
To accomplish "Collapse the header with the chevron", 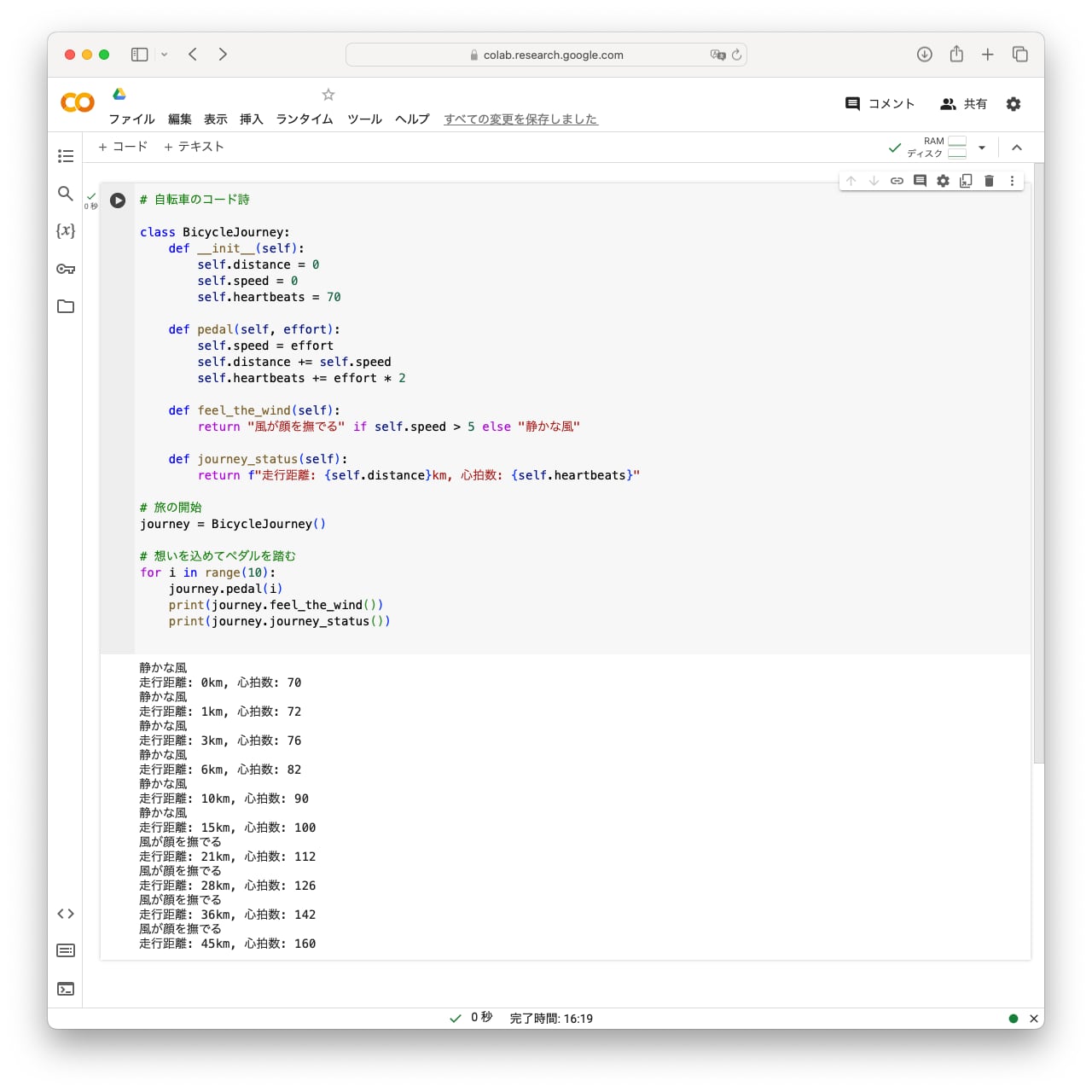I will [x=1017, y=148].
